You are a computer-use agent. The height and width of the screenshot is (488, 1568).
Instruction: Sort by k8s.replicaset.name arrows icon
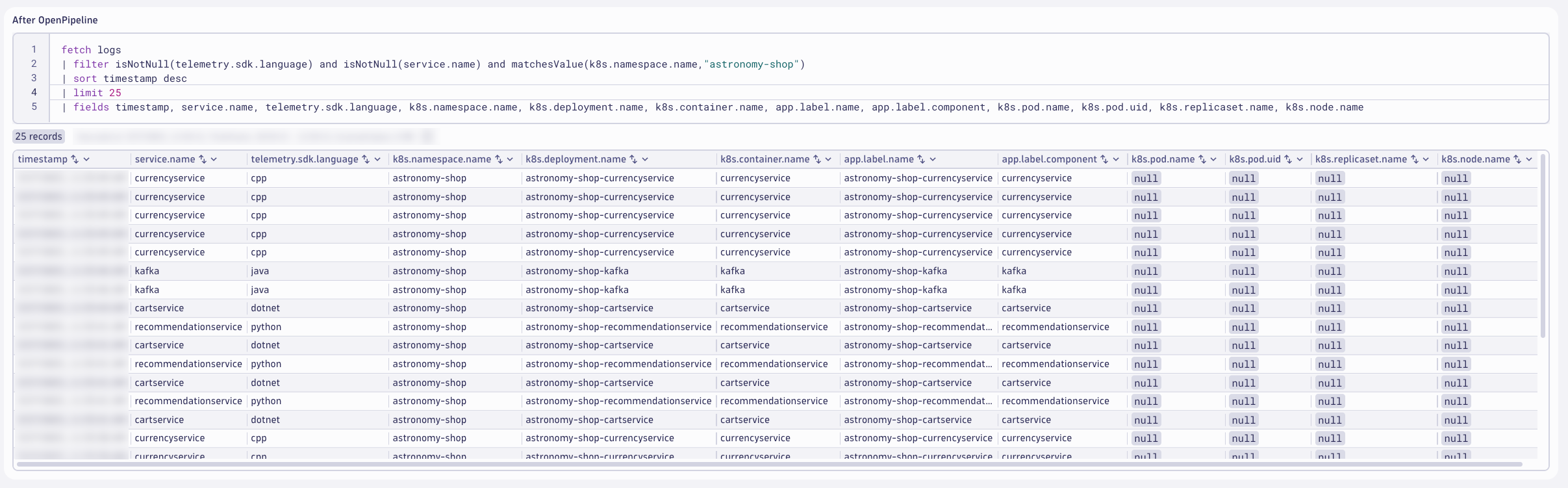[1414, 159]
